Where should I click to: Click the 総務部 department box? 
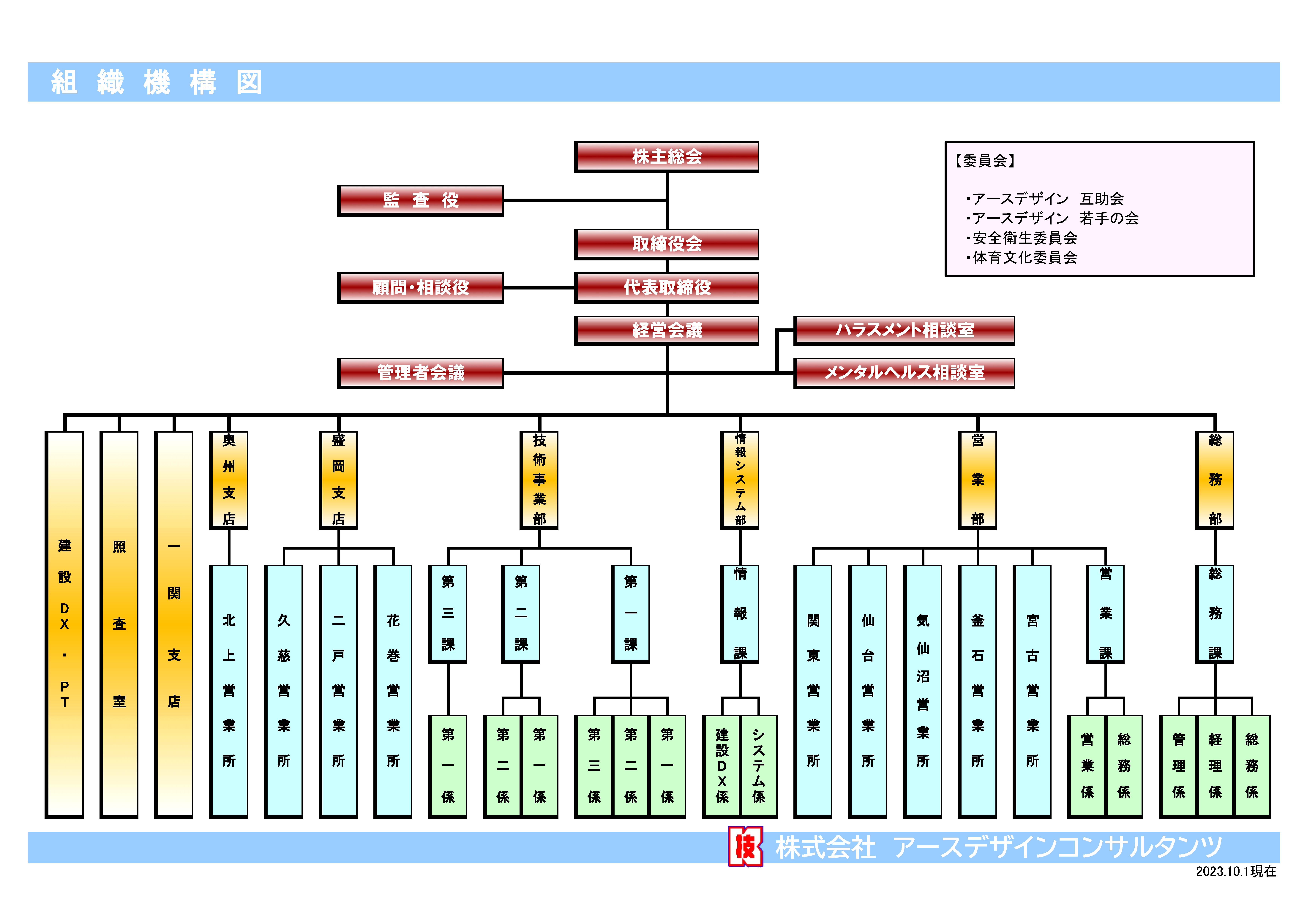(1215, 480)
